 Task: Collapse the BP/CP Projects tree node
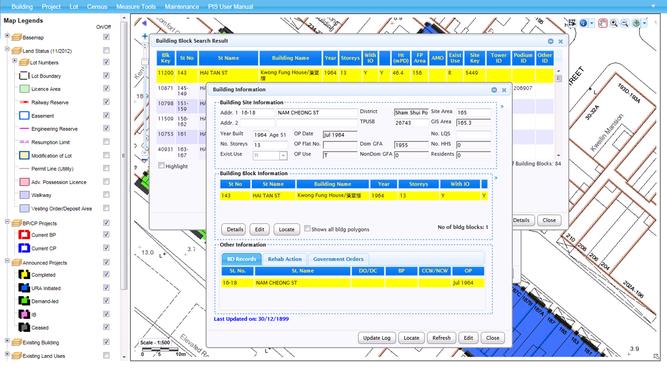(x=7, y=222)
